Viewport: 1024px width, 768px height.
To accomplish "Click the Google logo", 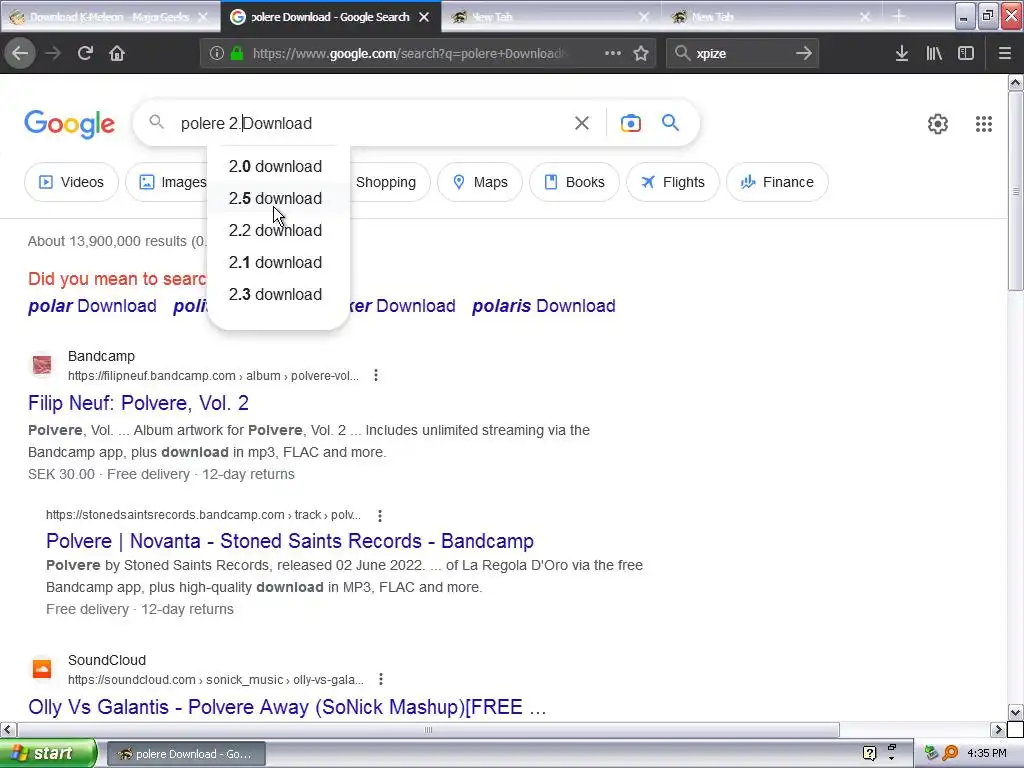I will point(69,124).
